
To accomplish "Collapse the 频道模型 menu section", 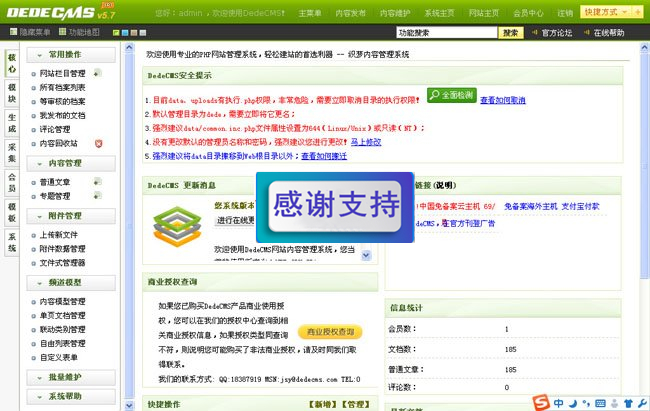I will click(x=71, y=283).
